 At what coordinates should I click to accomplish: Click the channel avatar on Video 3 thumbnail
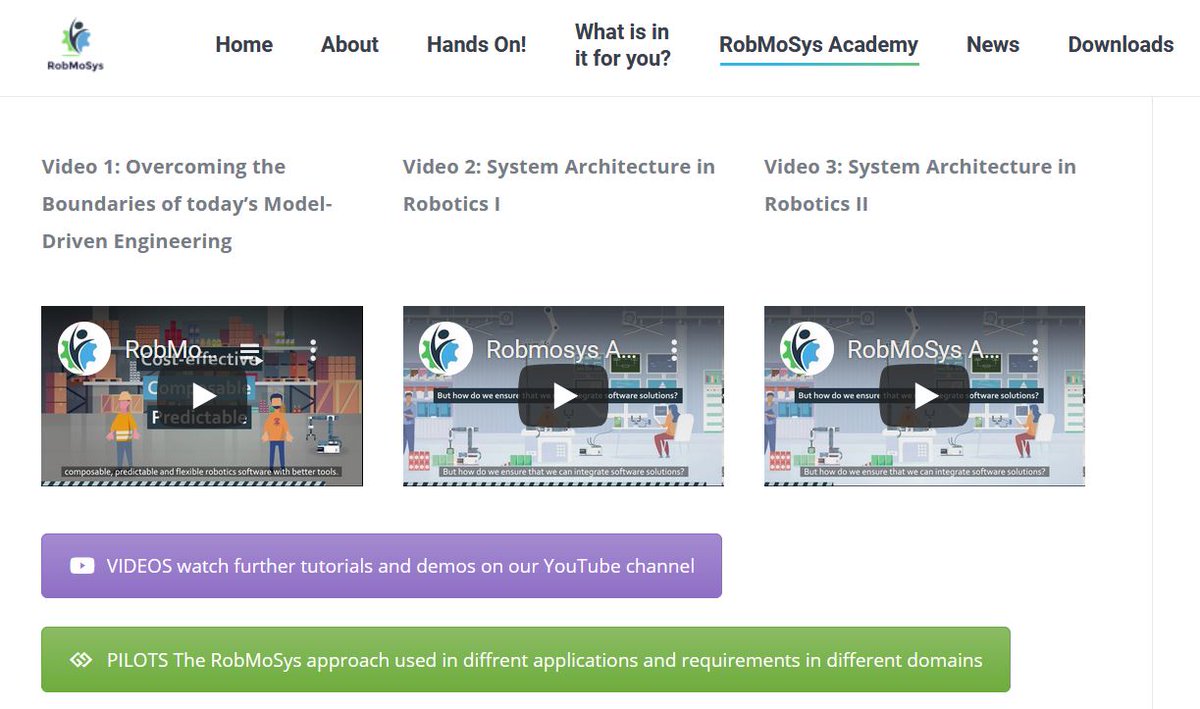click(807, 349)
